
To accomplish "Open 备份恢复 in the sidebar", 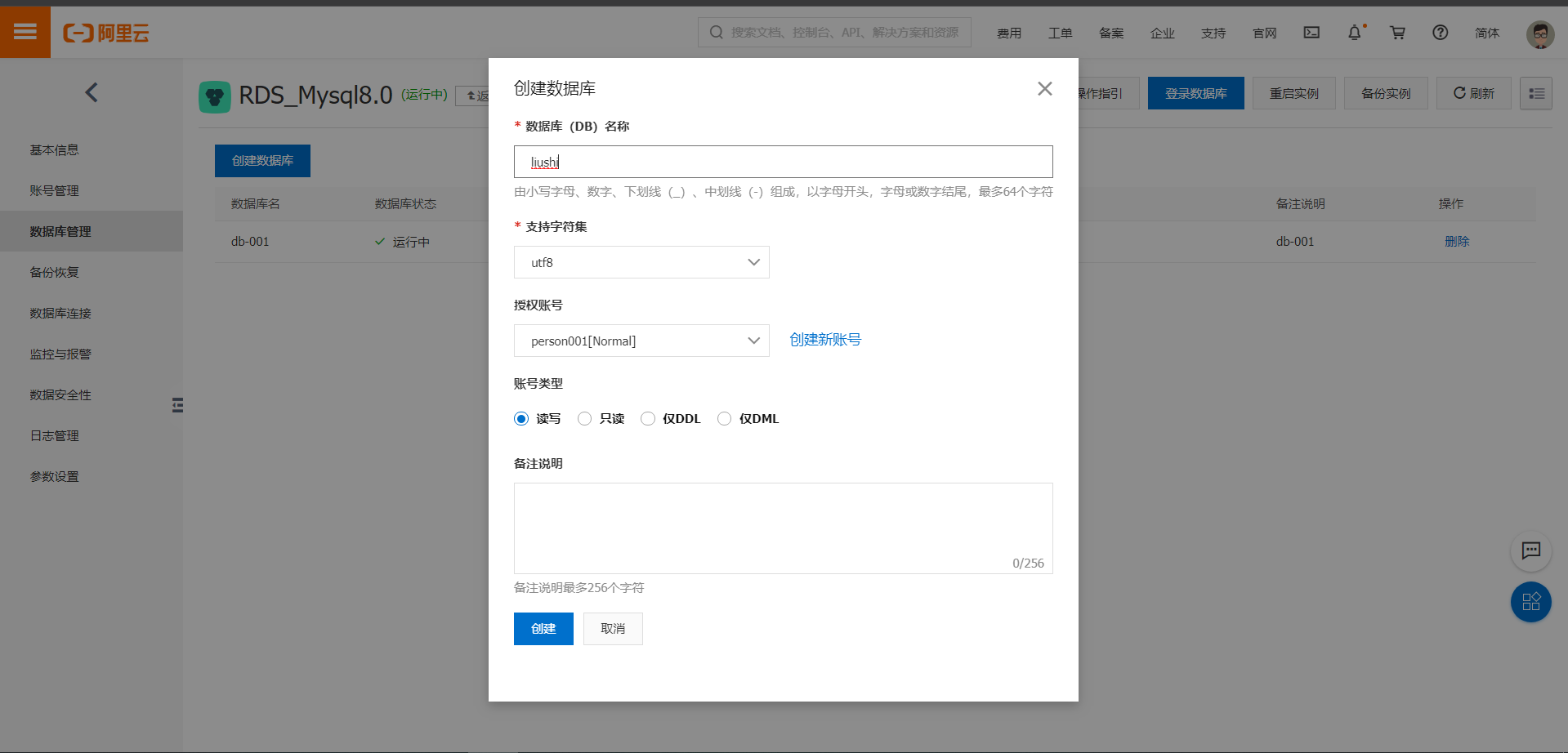I will [55, 273].
